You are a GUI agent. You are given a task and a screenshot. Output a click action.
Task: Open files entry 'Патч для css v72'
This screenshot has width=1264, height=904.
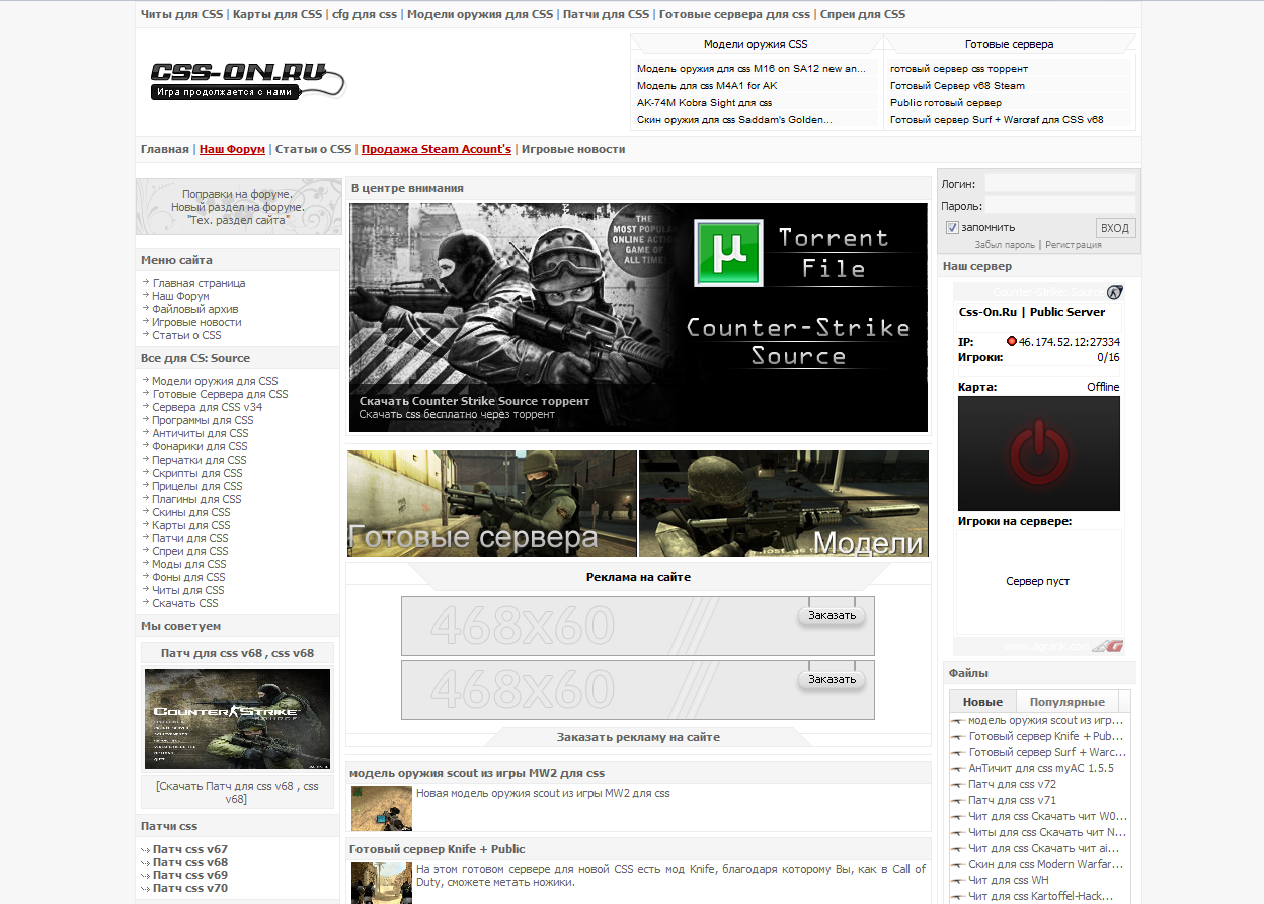pyautogui.click(x=1012, y=784)
